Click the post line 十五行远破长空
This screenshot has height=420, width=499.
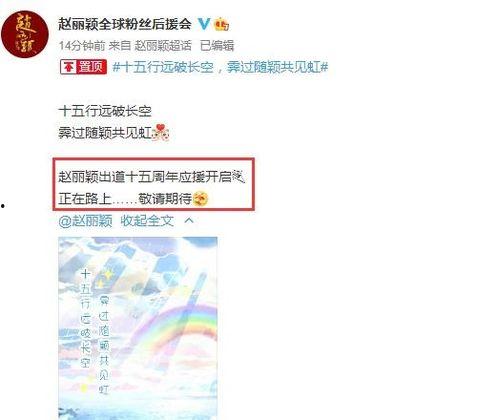[105, 111]
